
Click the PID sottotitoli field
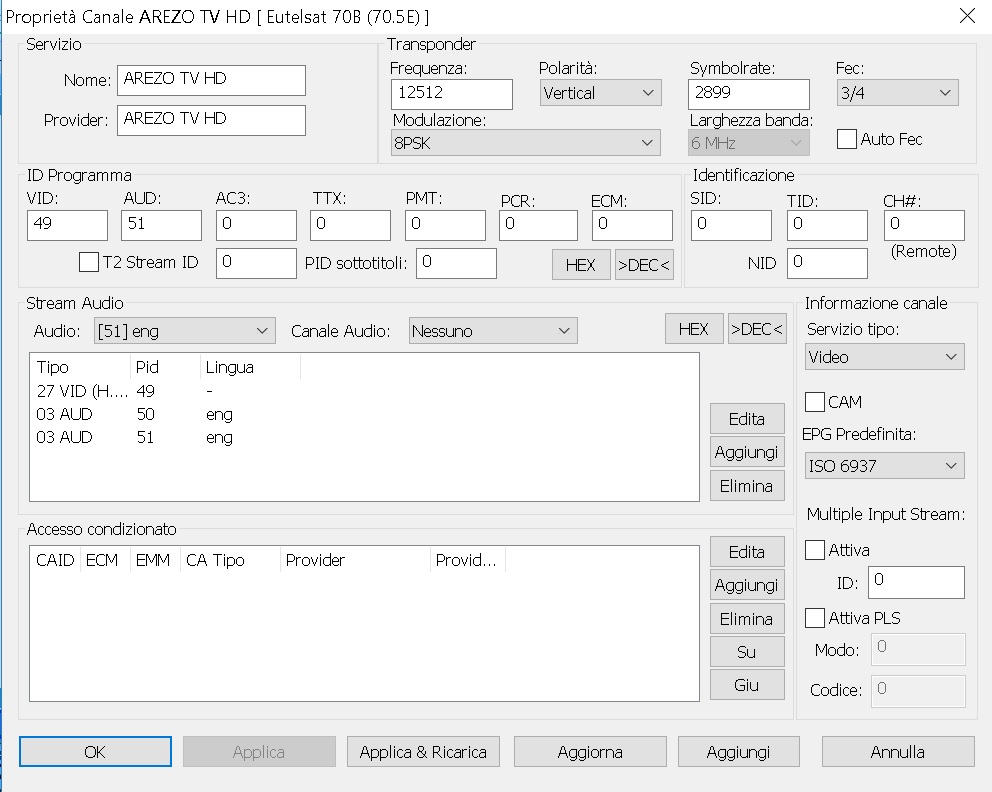tap(456, 263)
